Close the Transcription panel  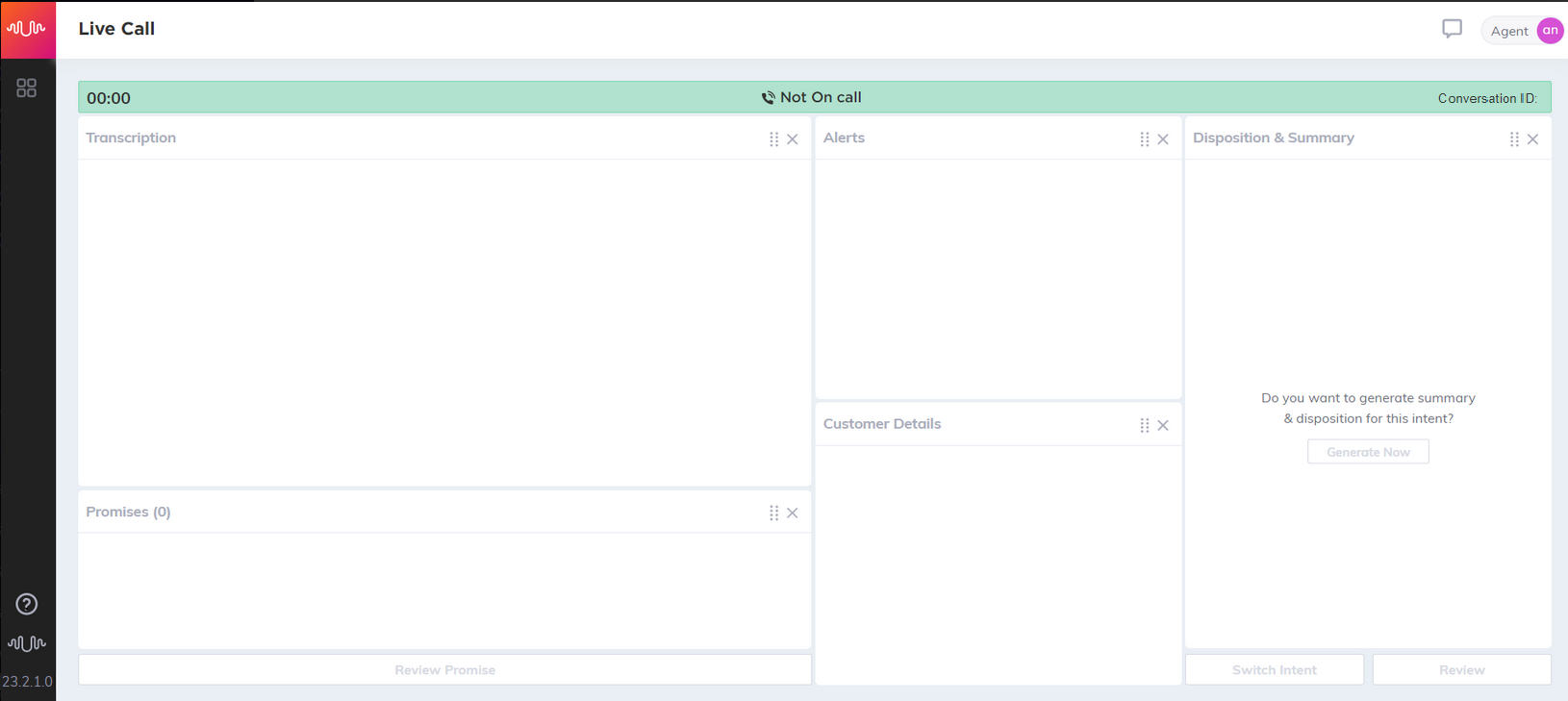click(x=793, y=139)
